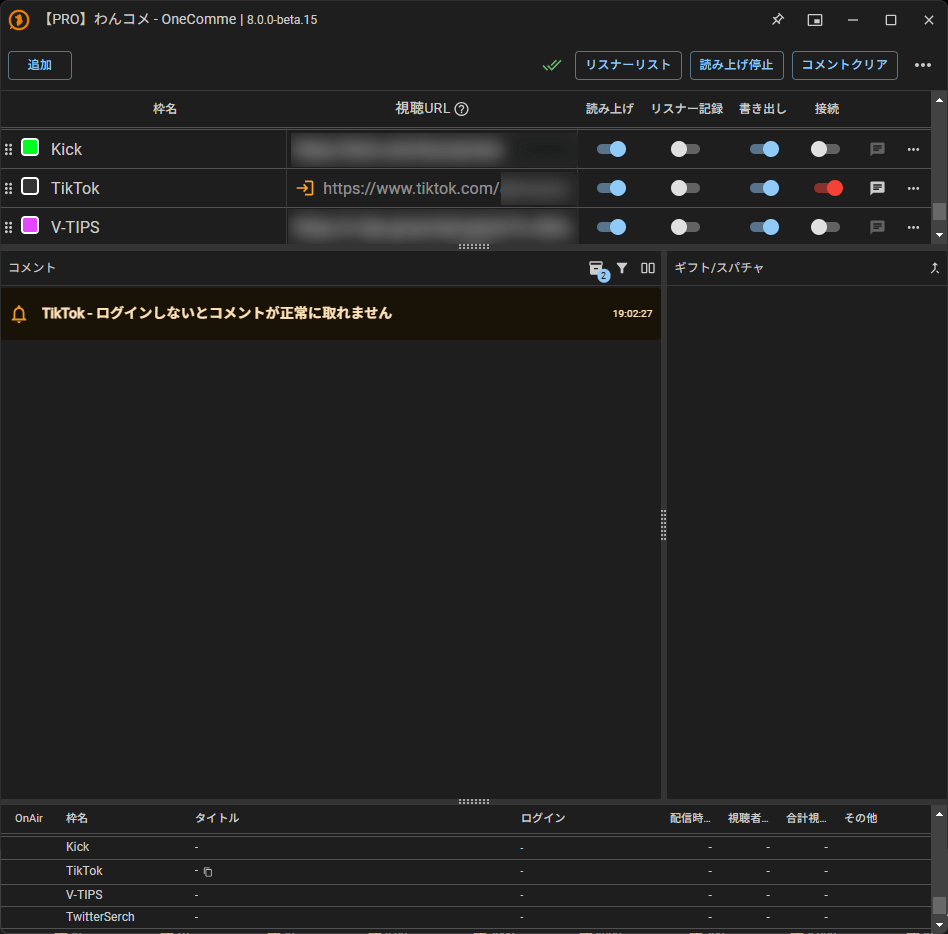
Task: Toggle split column view in comments
Action: pos(648,268)
